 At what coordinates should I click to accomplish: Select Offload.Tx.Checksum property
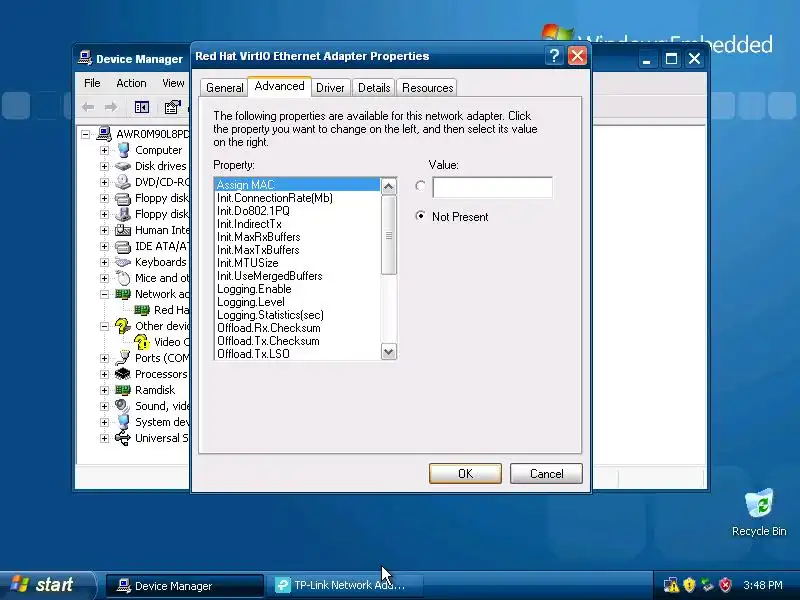pyautogui.click(x=297, y=341)
